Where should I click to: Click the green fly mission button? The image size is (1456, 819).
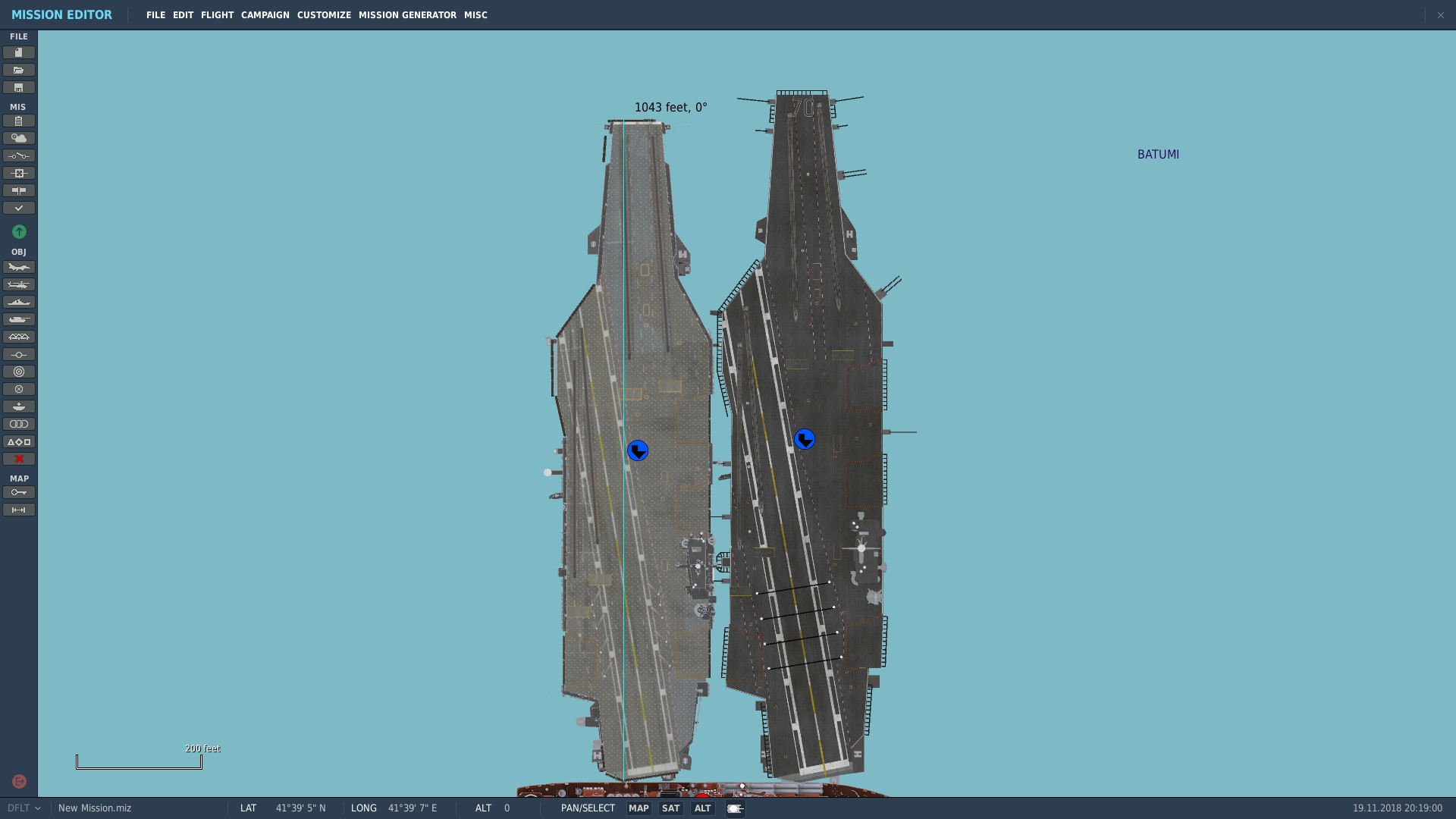(19, 231)
